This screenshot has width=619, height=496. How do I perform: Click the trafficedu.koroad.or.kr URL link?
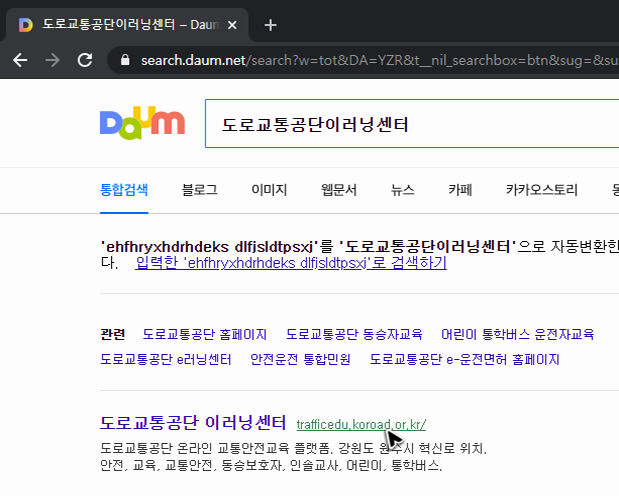(x=361, y=425)
